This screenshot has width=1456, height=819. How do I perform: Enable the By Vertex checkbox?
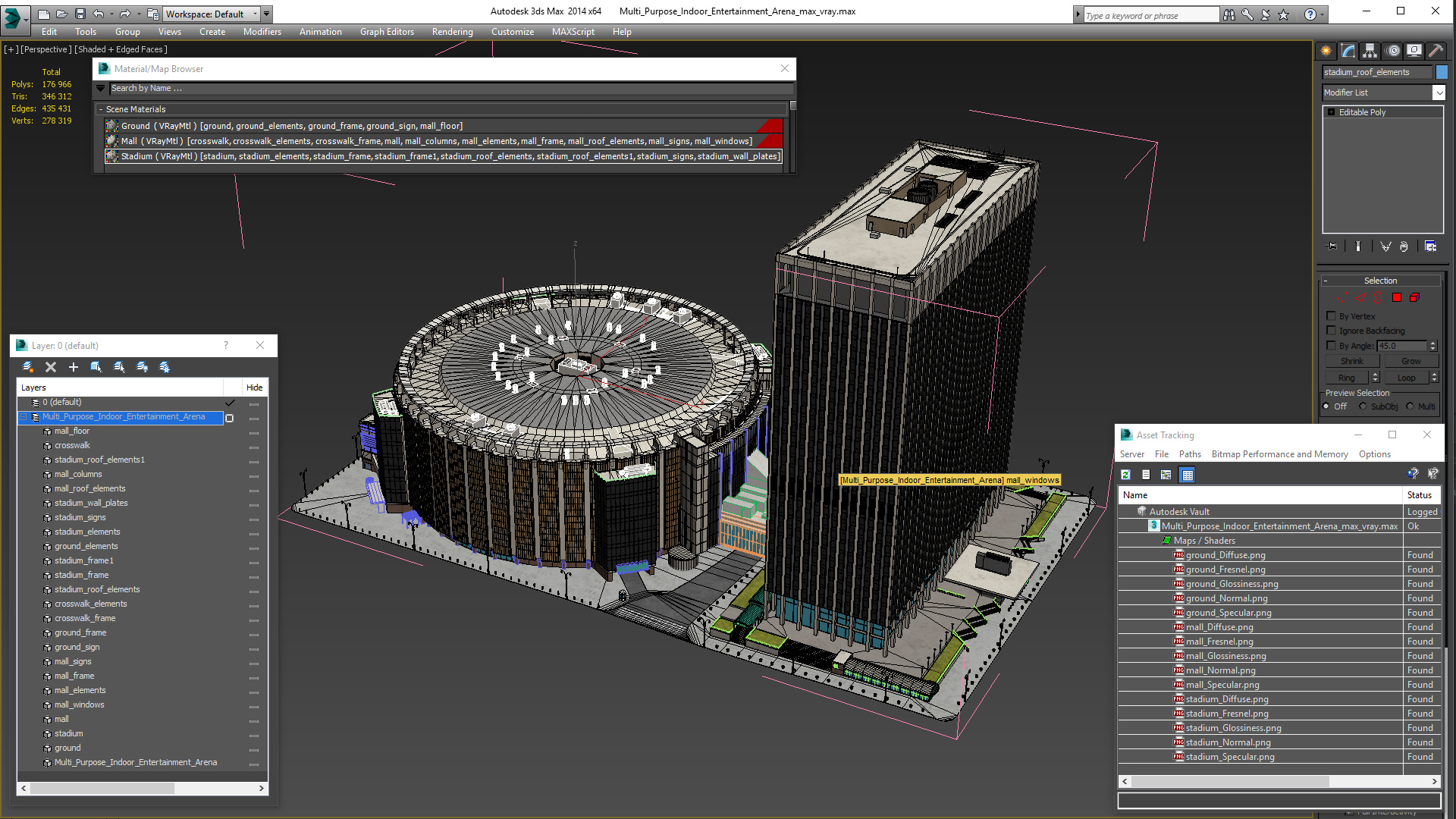click(1331, 316)
